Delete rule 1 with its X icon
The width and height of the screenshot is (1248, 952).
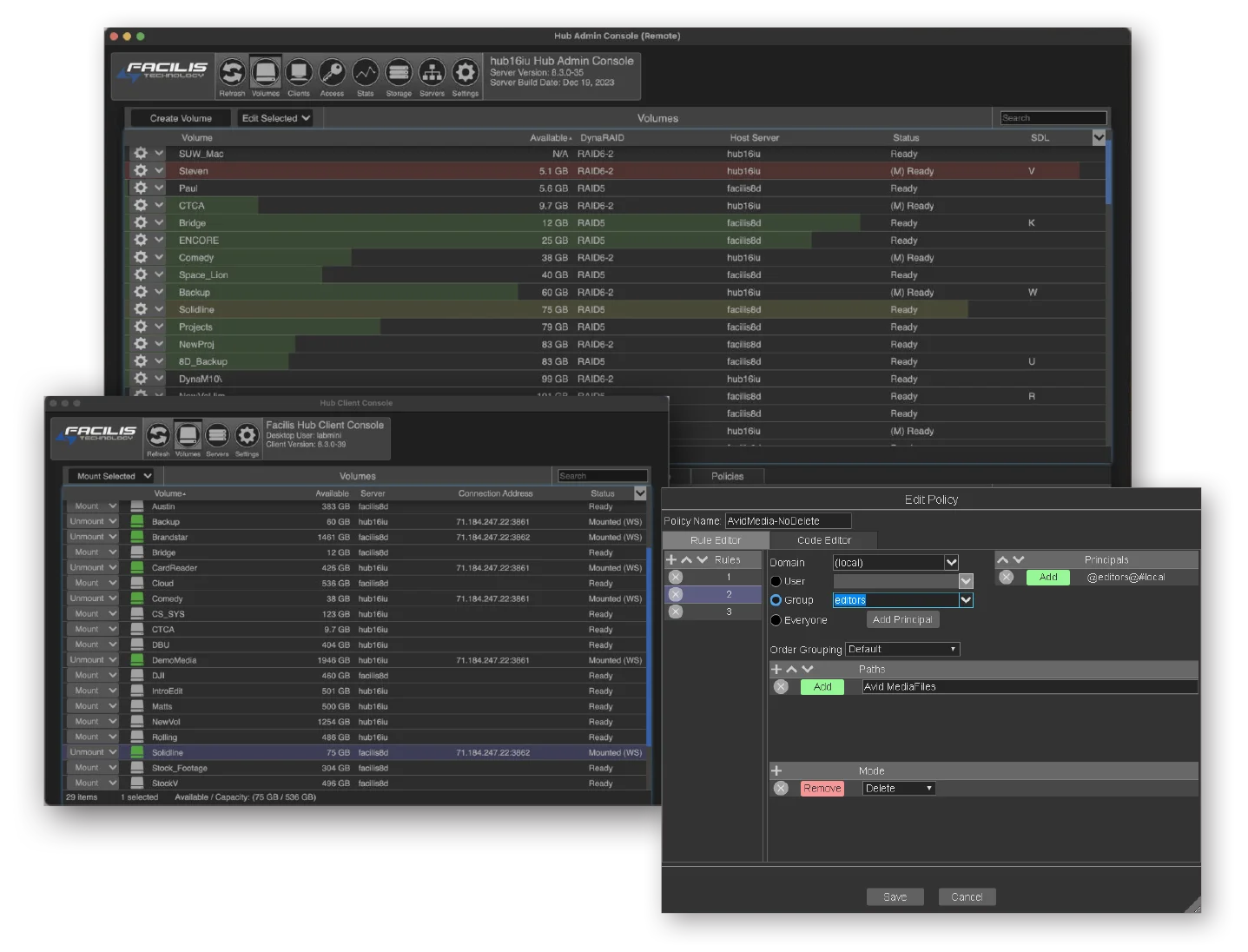676,577
